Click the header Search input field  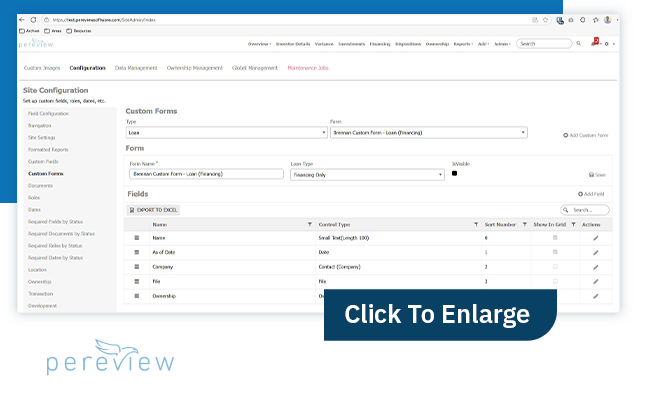coord(544,43)
